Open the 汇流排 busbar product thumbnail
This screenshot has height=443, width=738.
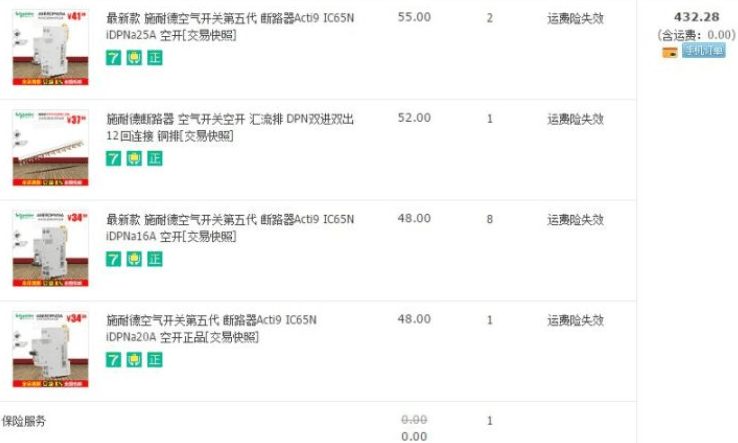point(50,148)
